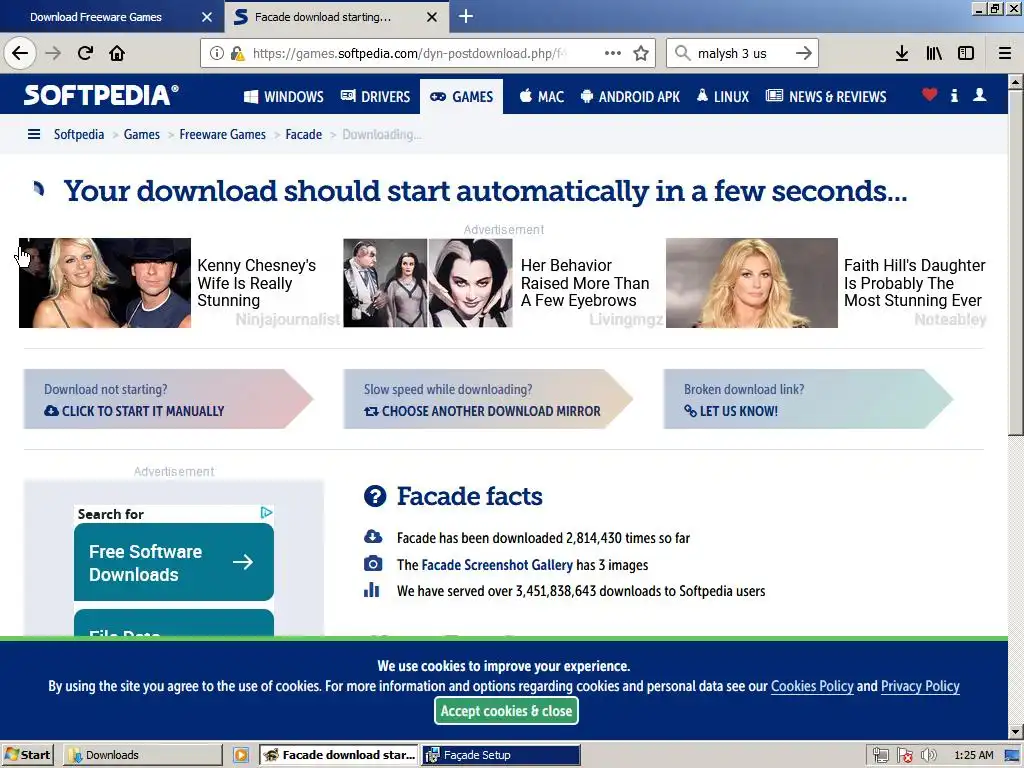Toggle the sidebar view icon
This screenshot has height=768, width=1024.
click(966, 54)
